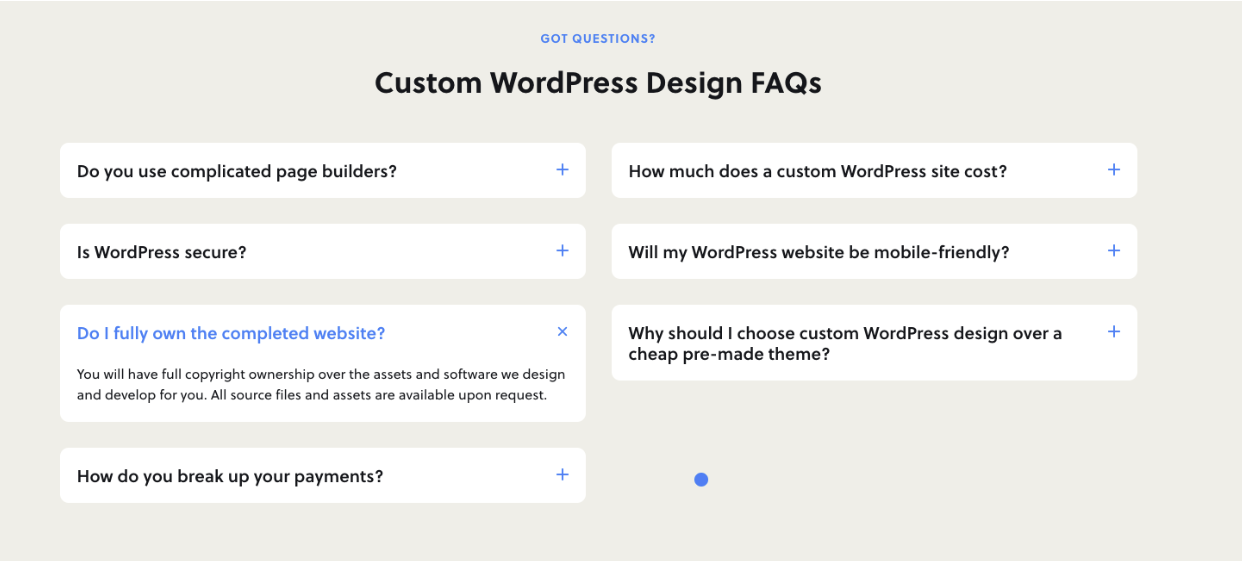Click the 'GOT QUESTIONS?' label
1242x561 pixels.
pos(598,39)
